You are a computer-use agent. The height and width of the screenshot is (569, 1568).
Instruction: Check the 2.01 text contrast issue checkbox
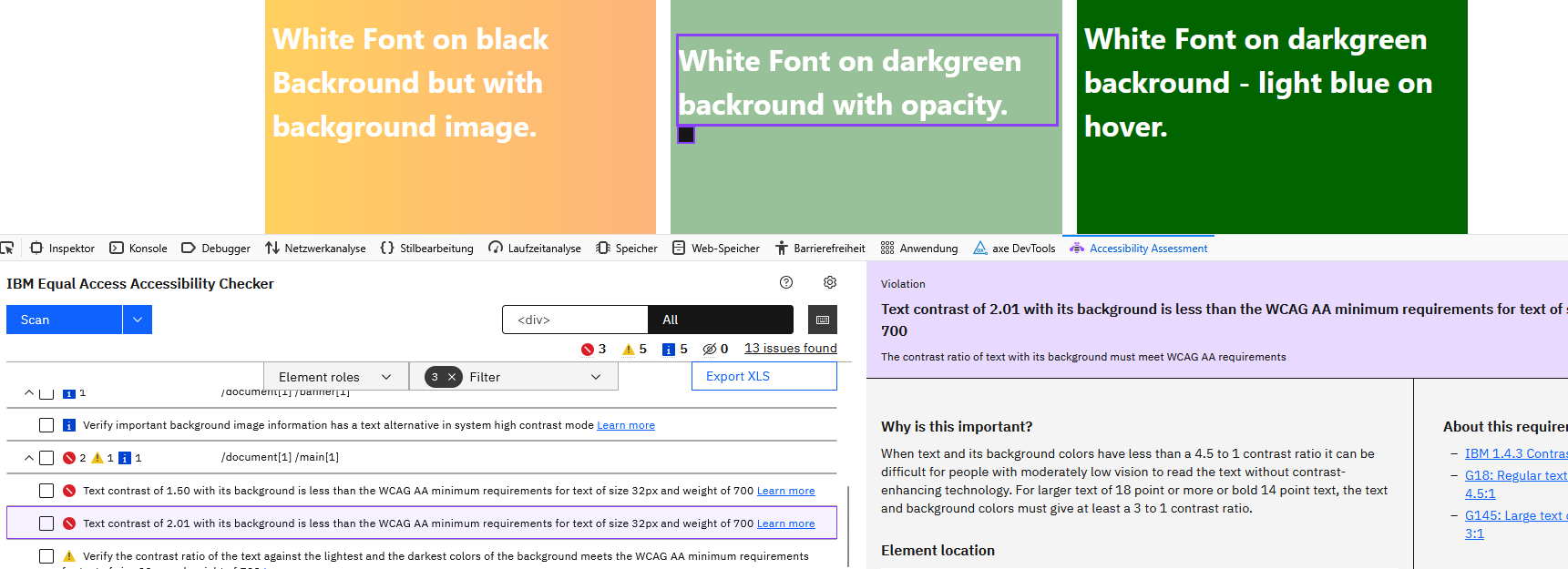tap(46, 523)
